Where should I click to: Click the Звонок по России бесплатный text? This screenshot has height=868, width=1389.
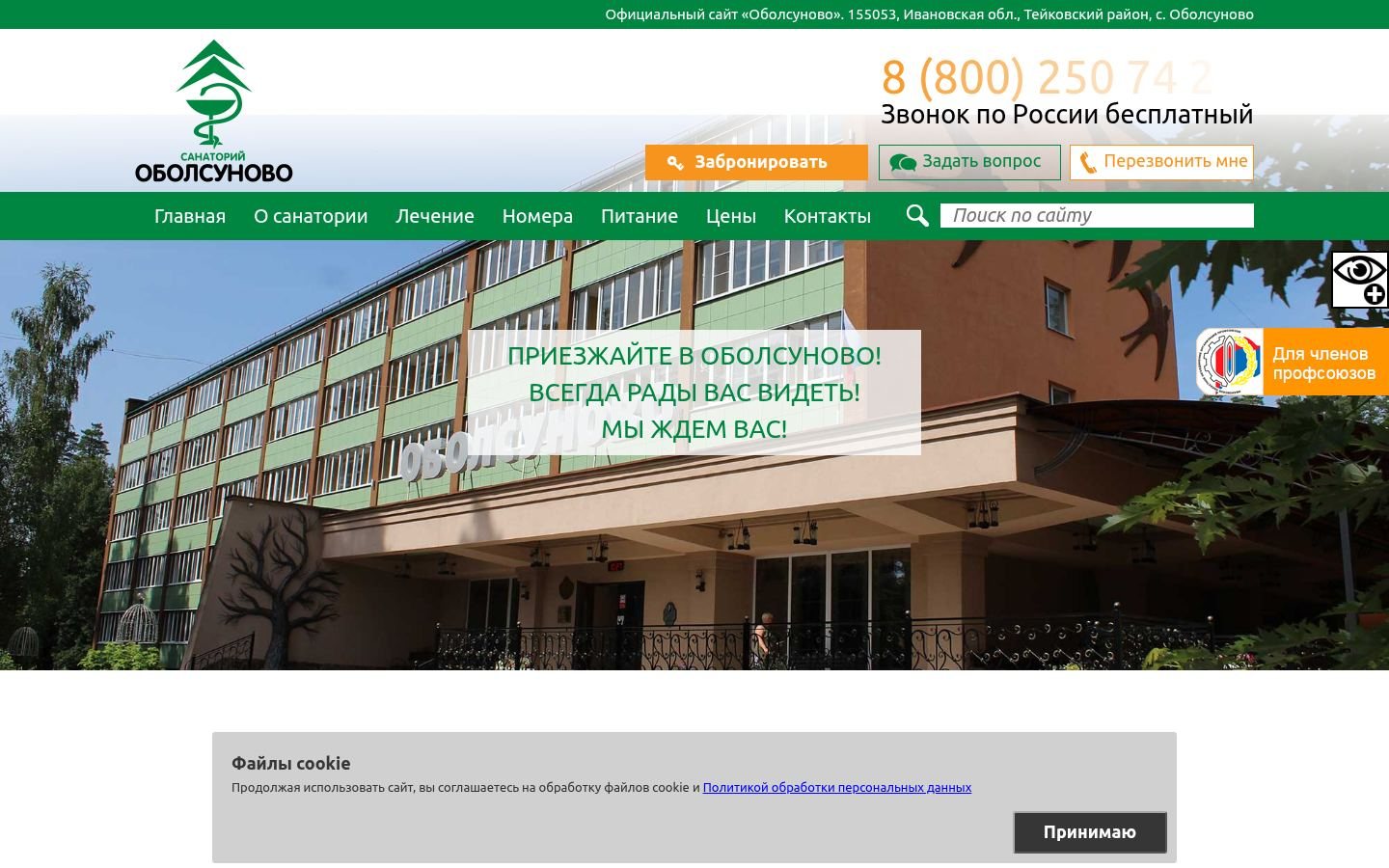pyautogui.click(x=1067, y=114)
